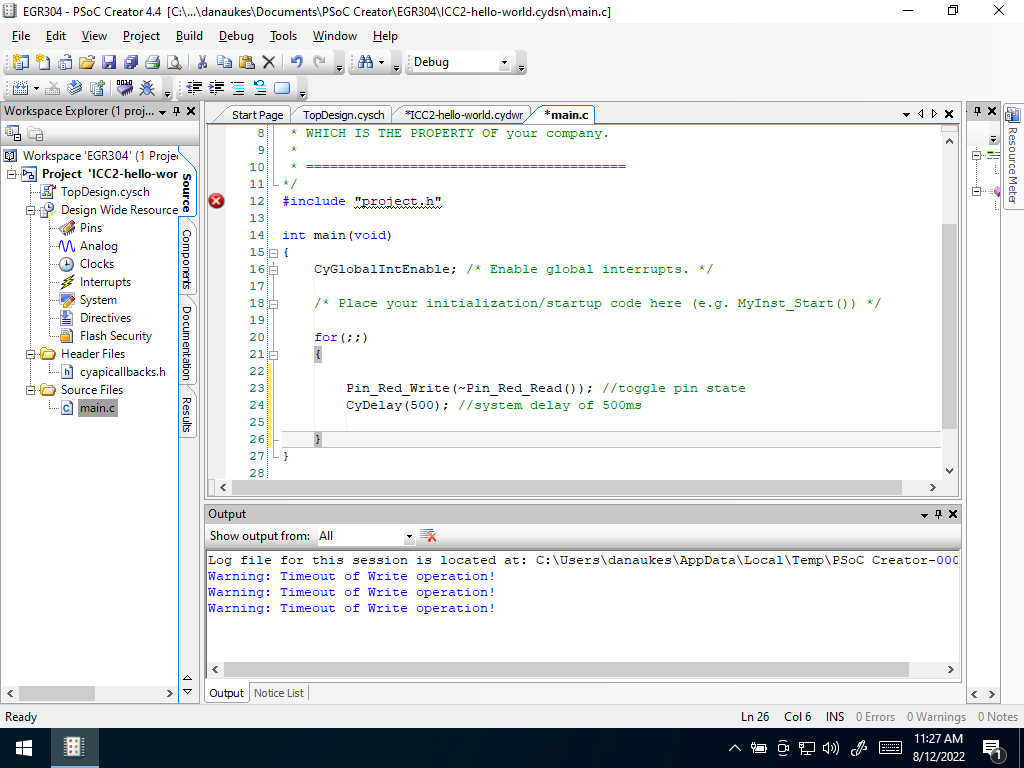
Task: Switch to ICC2-hello-world.cydwr tab
Action: tap(464, 115)
